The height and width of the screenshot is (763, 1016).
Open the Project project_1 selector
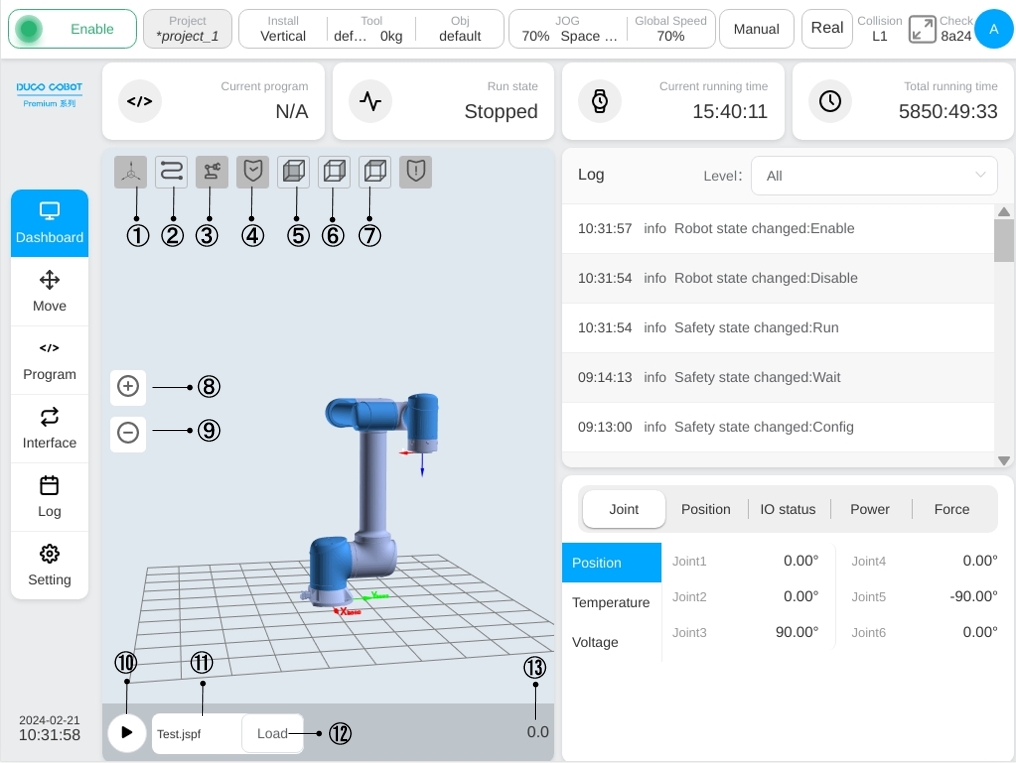[187, 29]
